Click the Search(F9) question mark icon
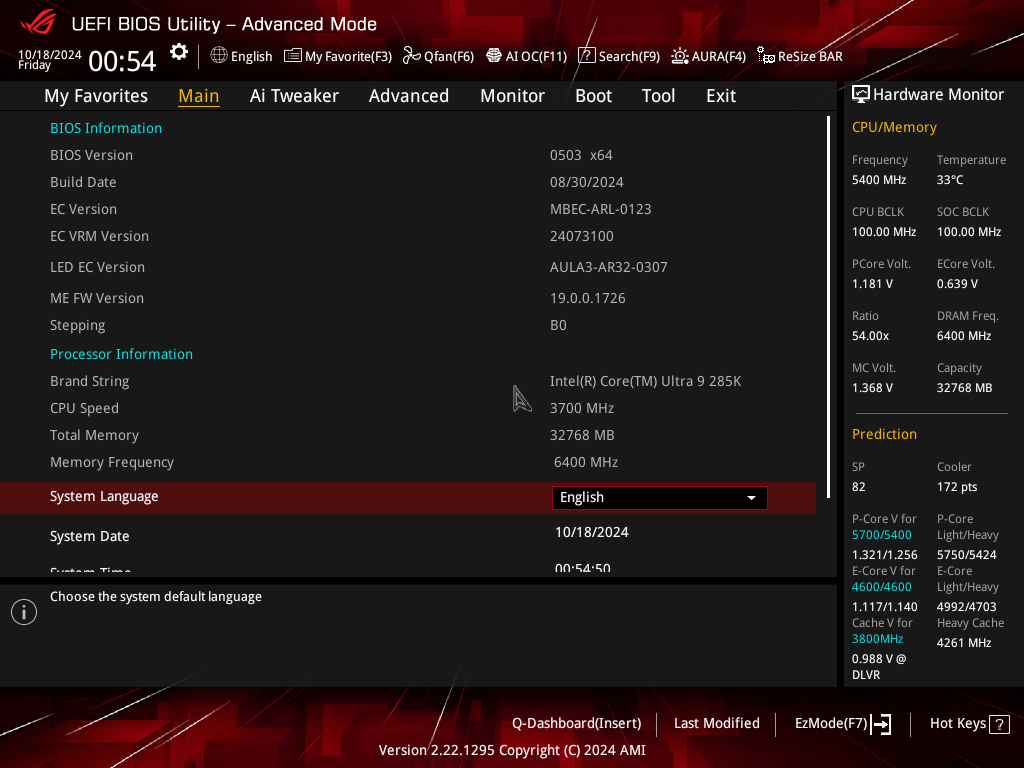The height and width of the screenshot is (768, 1024). (x=586, y=56)
